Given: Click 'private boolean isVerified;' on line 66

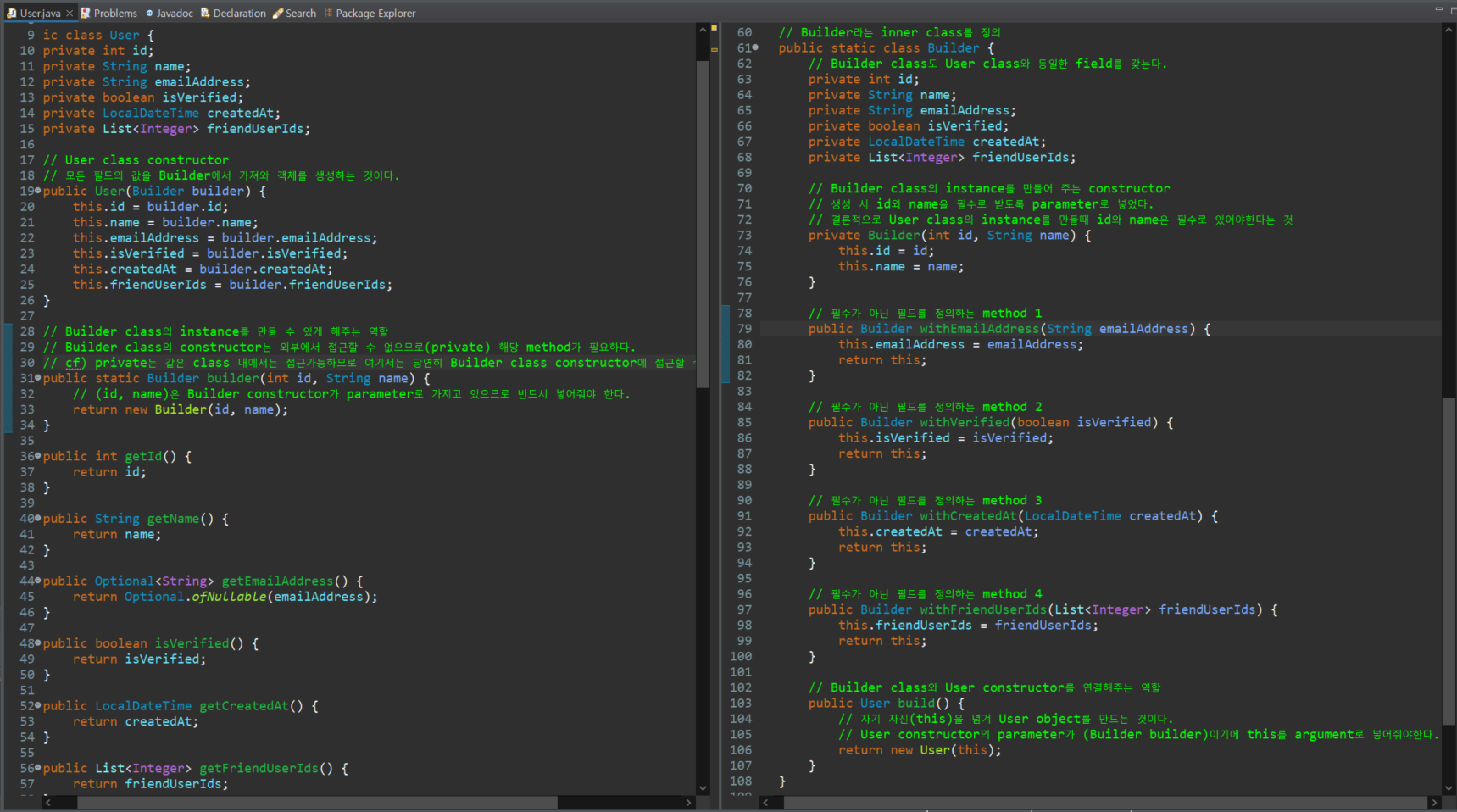Looking at the screenshot, I should click(909, 125).
